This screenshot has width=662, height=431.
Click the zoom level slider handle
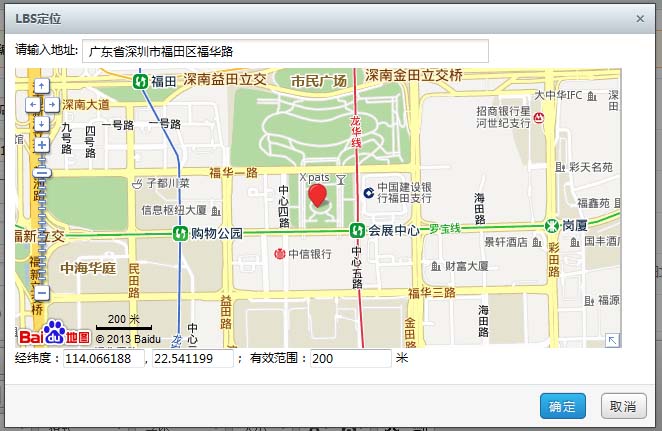pyautogui.click(x=42, y=173)
